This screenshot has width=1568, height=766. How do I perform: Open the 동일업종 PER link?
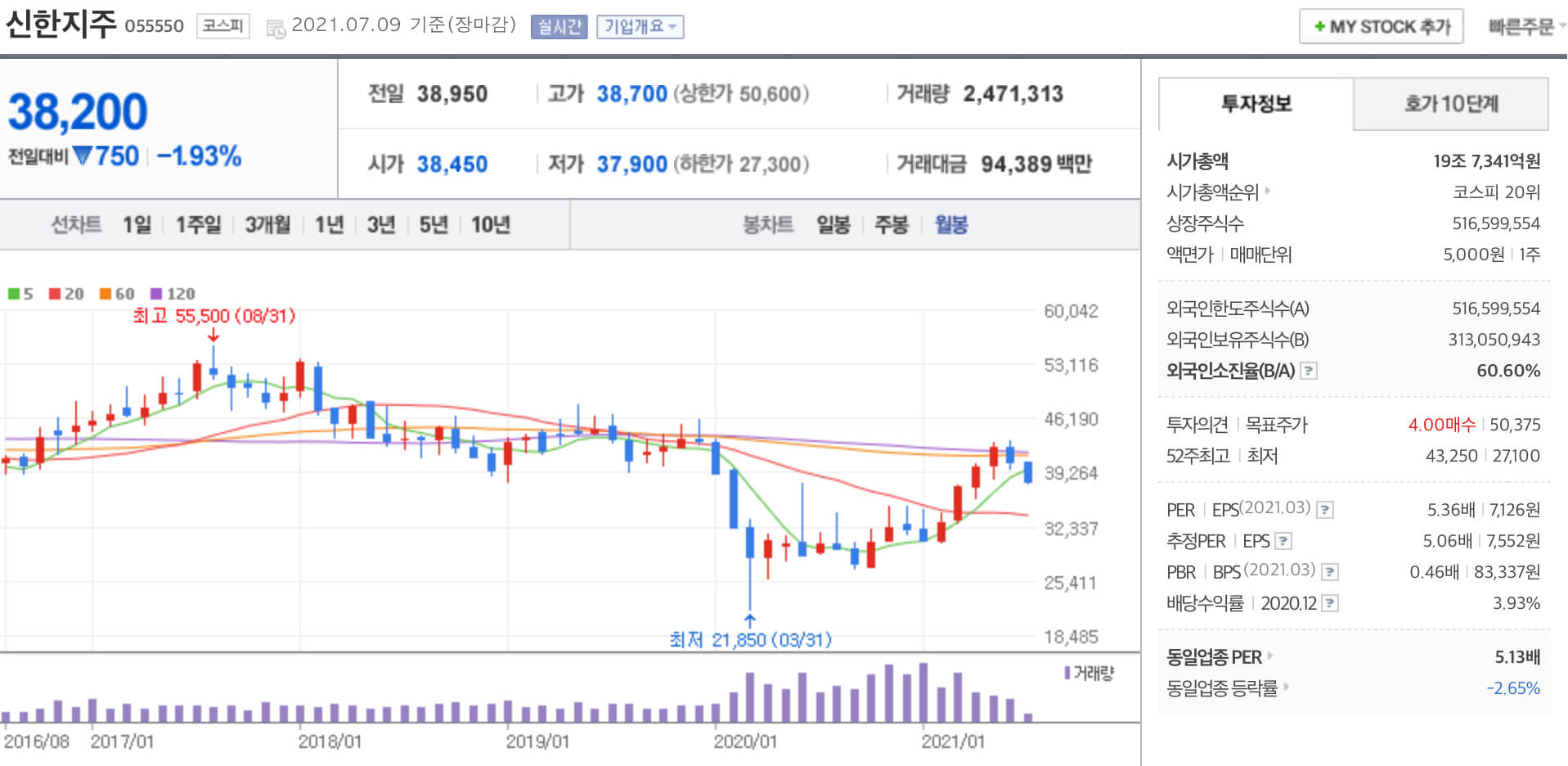pyautogui.click(x=1214, y=656)
